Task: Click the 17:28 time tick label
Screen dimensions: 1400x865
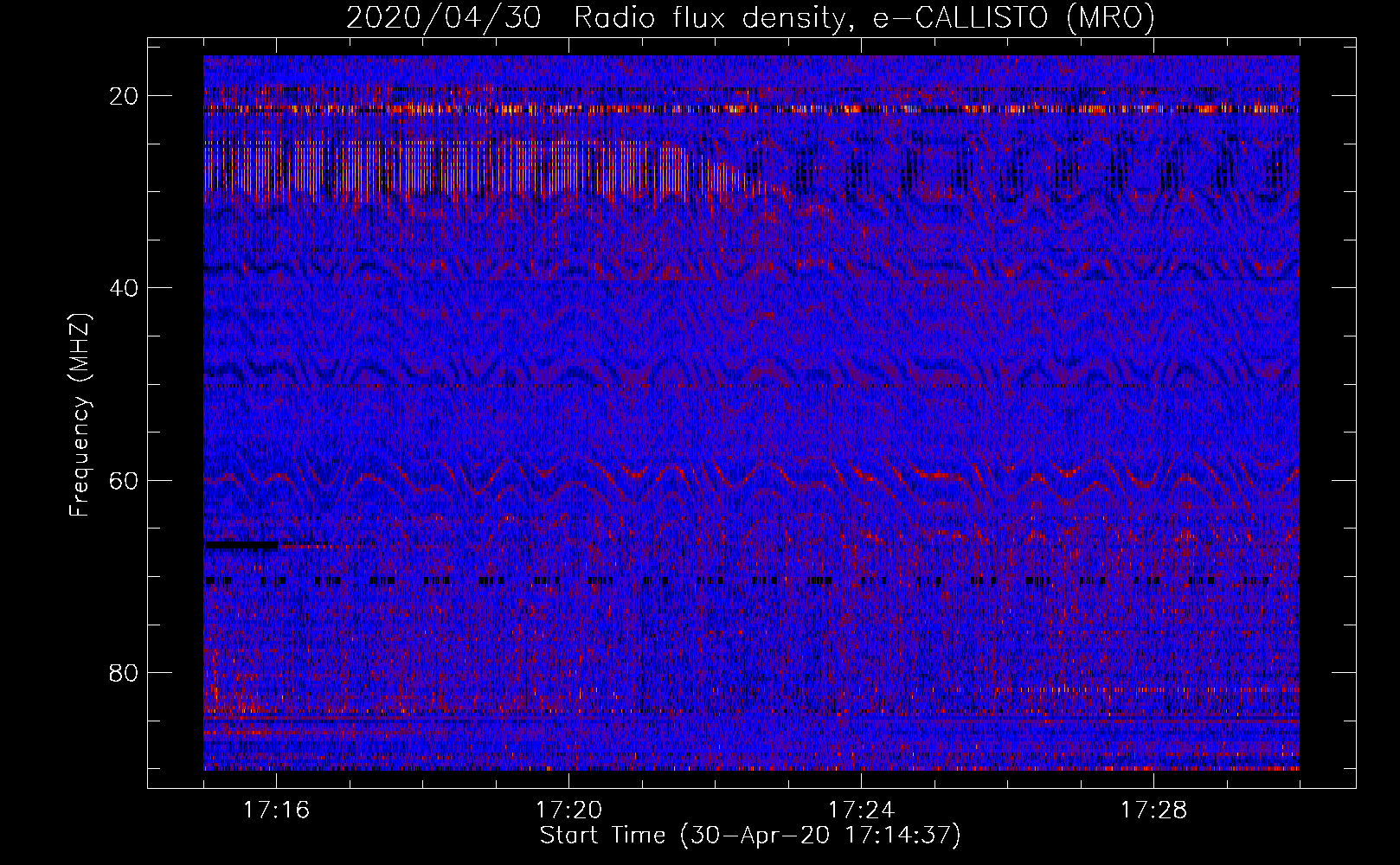Action: click(1153, 811)
